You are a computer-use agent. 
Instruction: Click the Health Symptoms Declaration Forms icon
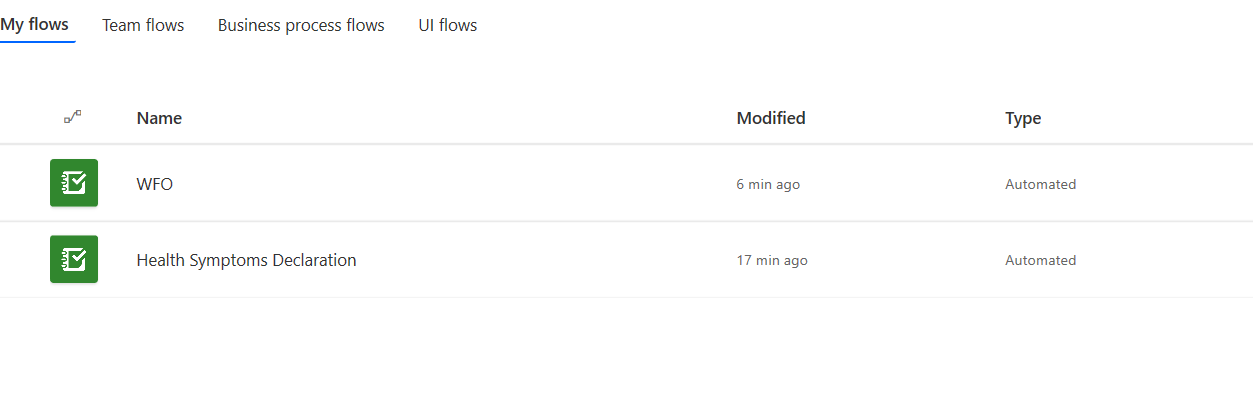click(74, 259)
